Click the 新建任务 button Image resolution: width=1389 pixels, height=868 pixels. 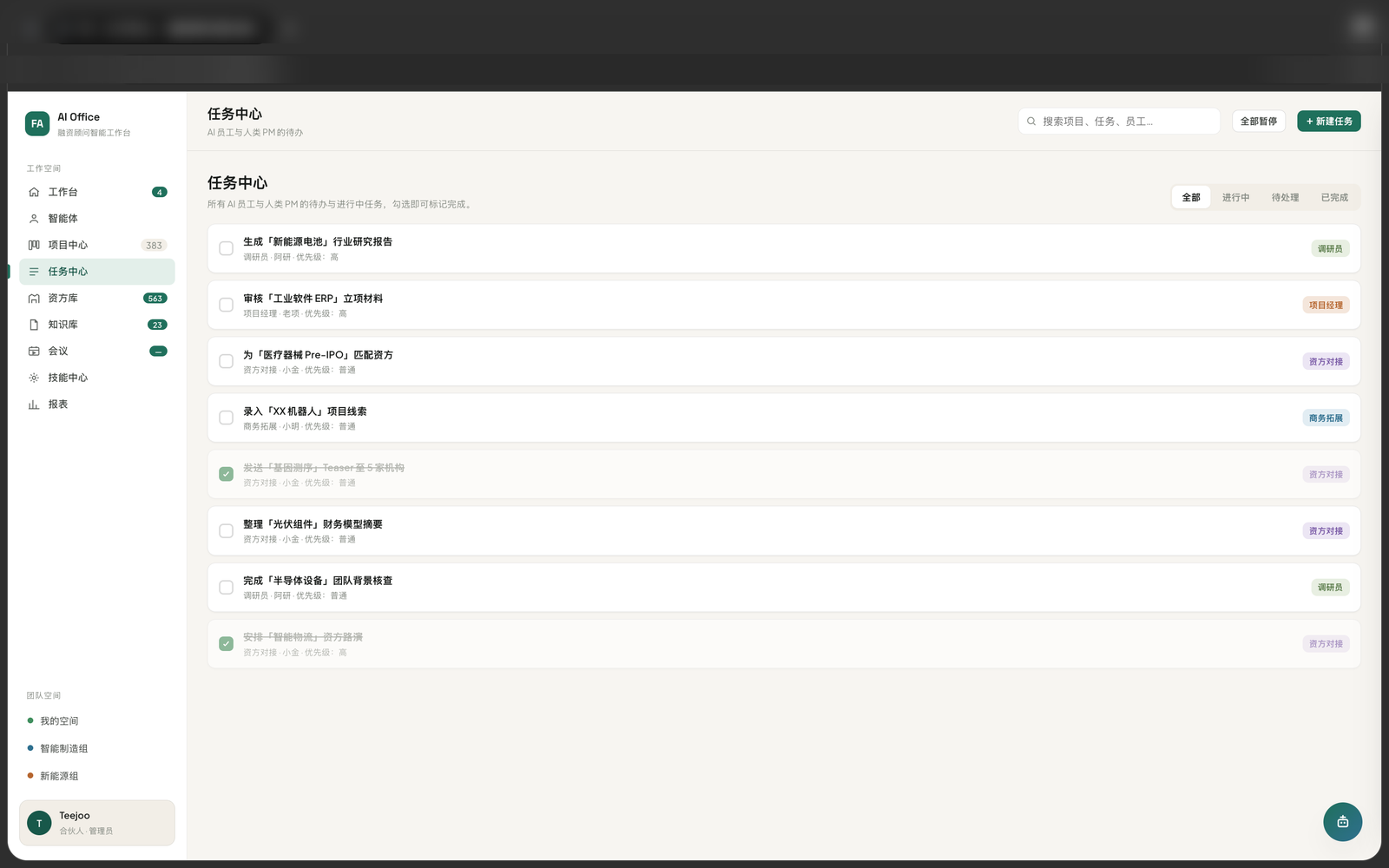pos(1329,122)
